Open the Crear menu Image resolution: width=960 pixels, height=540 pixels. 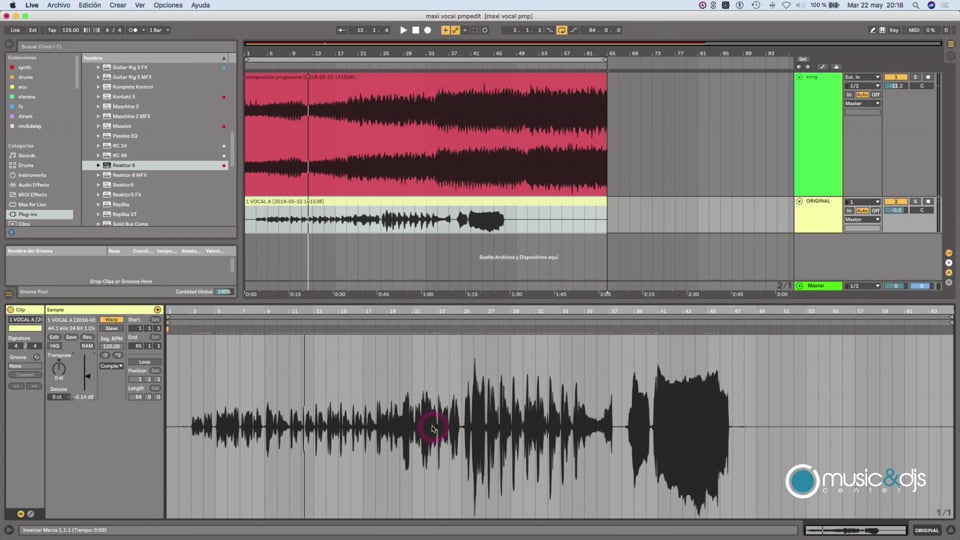pyautogui.click(x=118, y=5)
